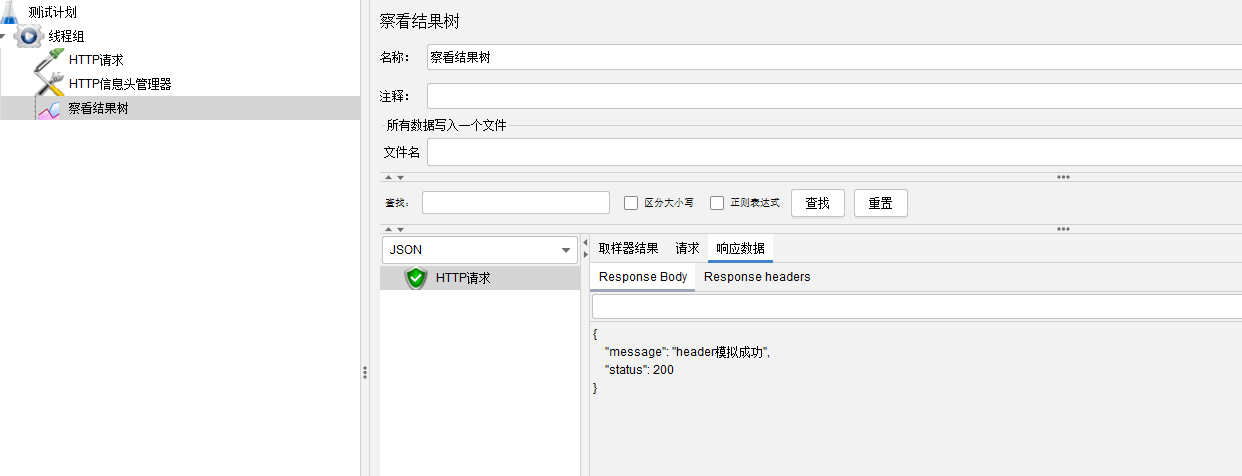The width and height of the screenshot is (1242, 476).
Task: Select HTTP请求 under 线程组
Action: (x=96, y=60)
